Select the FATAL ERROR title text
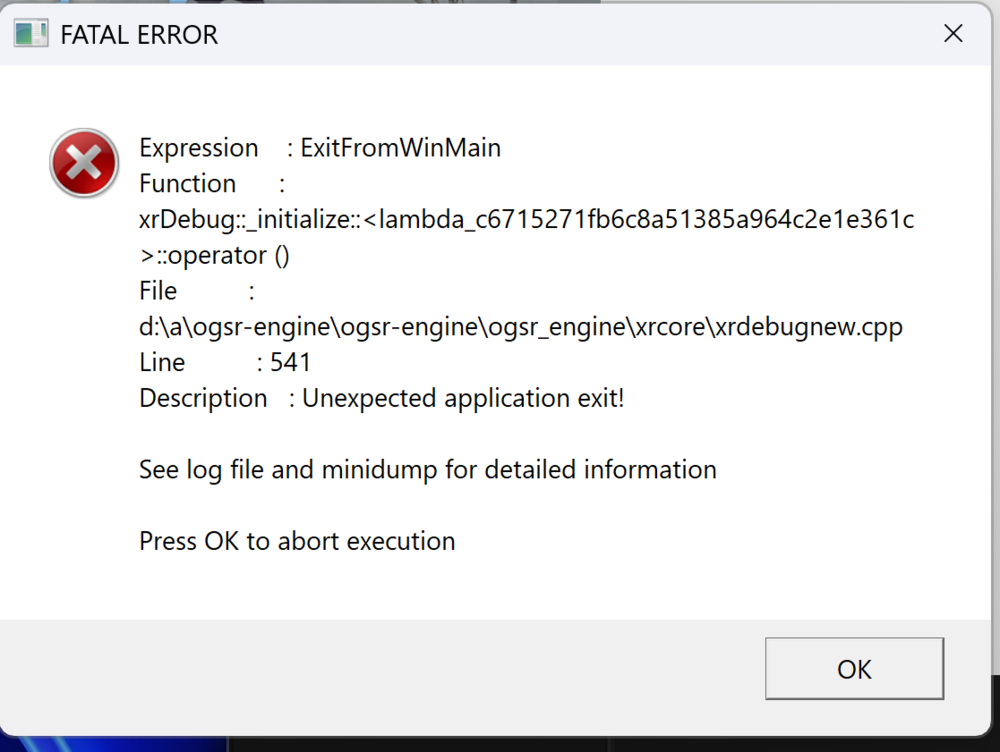The width and height of the screenshot is (1000, 752). 138,34
